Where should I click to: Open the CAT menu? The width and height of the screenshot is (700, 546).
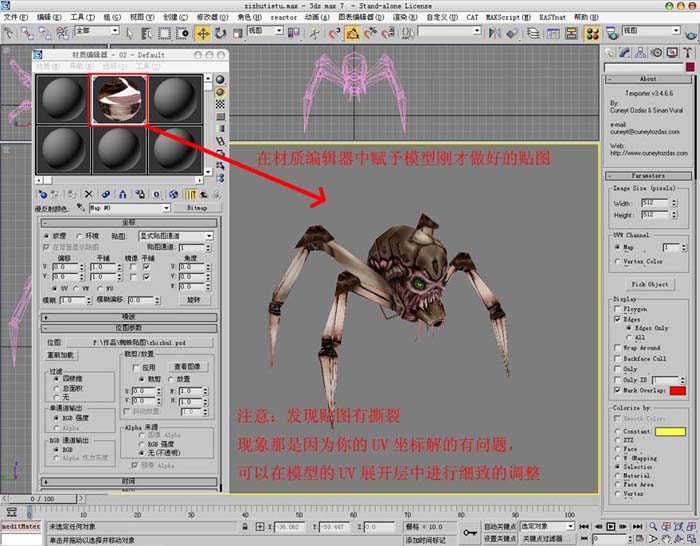pyautogui.click(x=472, y=17)
